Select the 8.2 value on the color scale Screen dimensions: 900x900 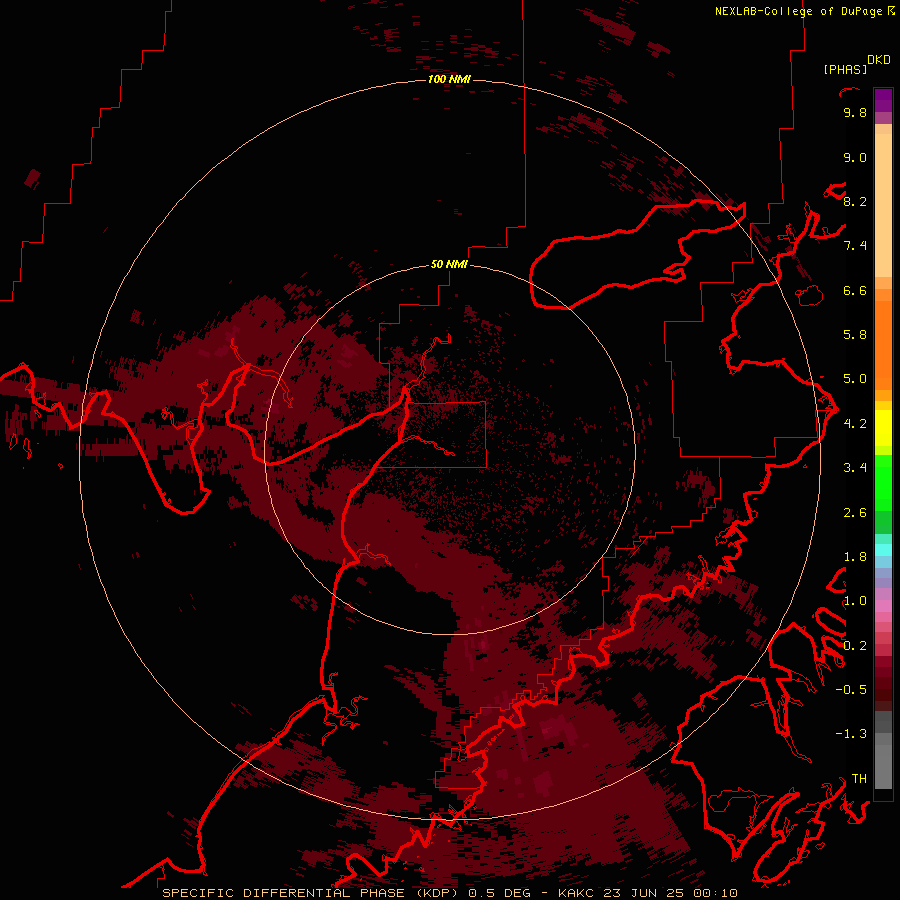[855, 201]
